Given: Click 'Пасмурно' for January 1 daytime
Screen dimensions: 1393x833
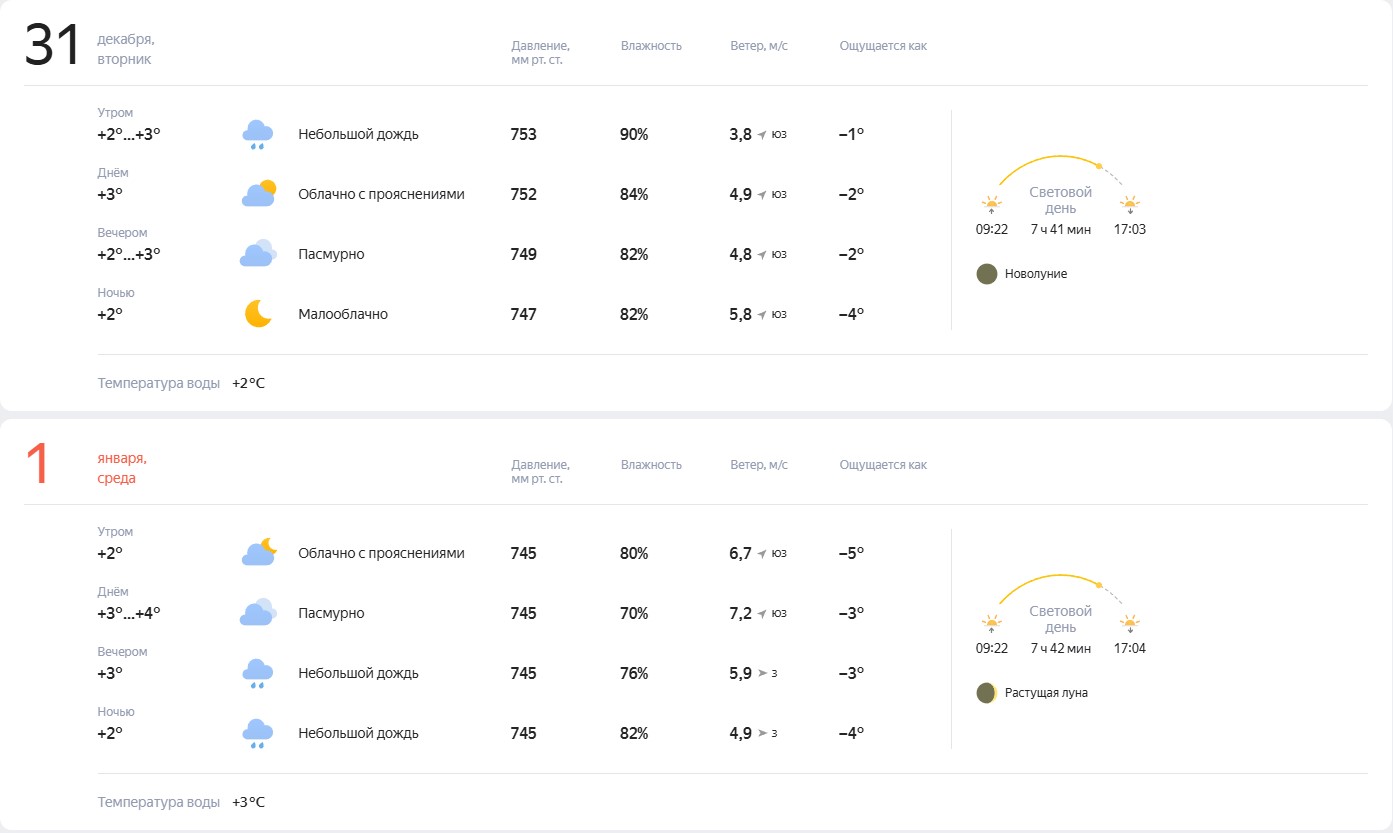Looking at the screenshot, I should point(331,613).
